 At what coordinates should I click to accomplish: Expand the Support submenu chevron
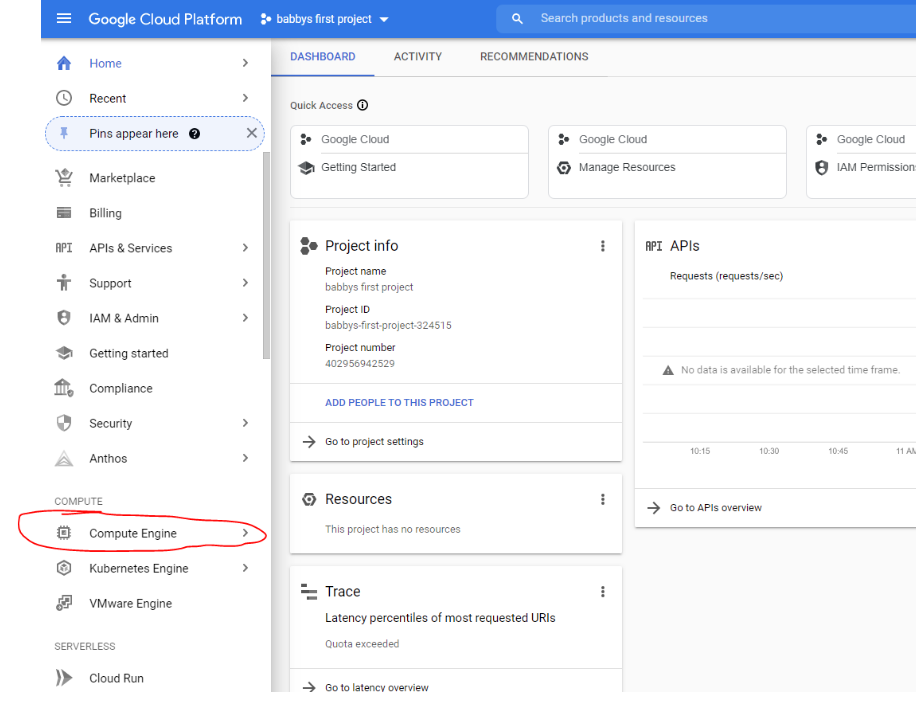pyautogui.click(x=245, y=283)
